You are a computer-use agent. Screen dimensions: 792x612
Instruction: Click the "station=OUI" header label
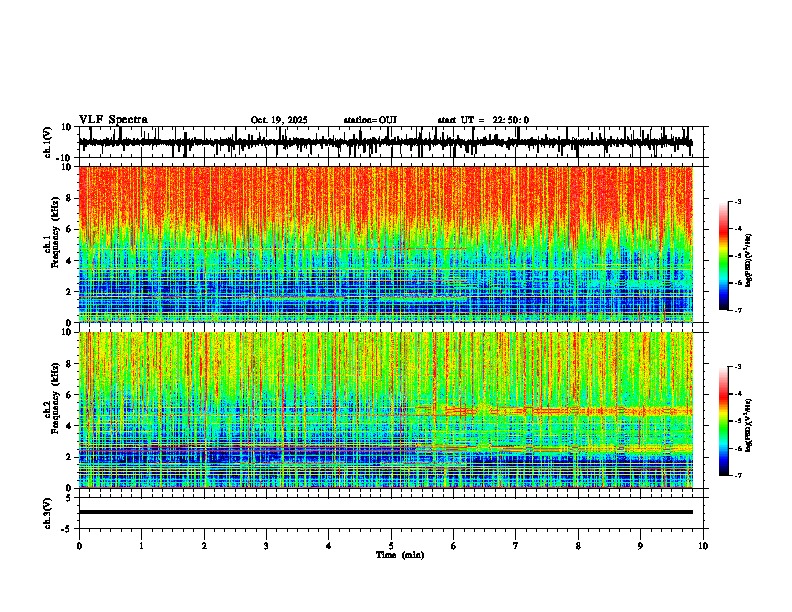point(370,120)
